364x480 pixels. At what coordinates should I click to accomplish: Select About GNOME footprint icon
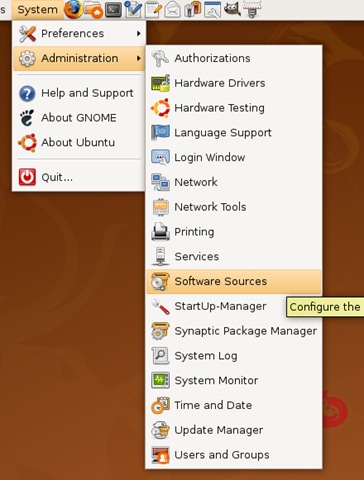pyautogui.click(x=27, y=118)
